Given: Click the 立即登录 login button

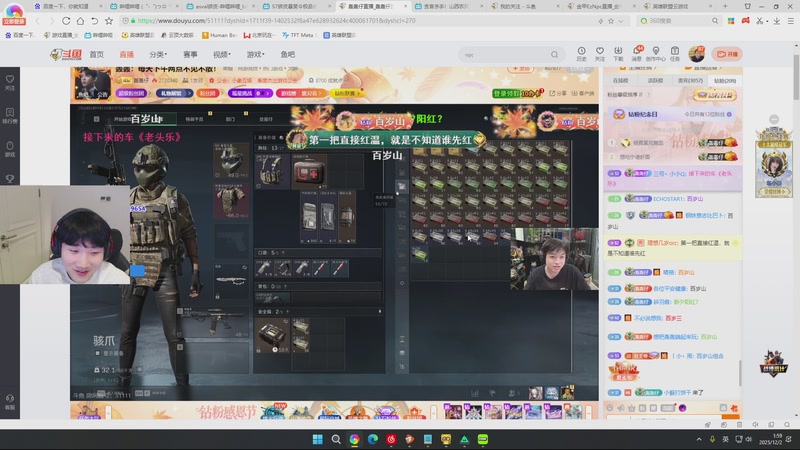Looking at the screenshot, I should coord(14,21).
